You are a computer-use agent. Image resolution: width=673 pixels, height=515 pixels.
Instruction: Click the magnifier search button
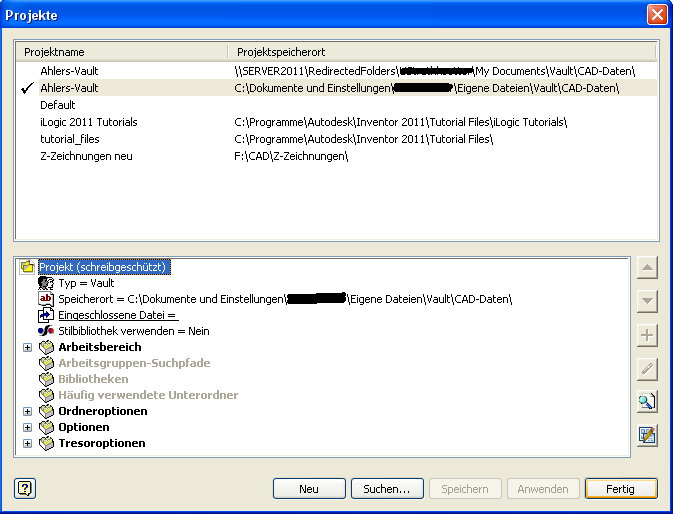(x=647, y=402)
